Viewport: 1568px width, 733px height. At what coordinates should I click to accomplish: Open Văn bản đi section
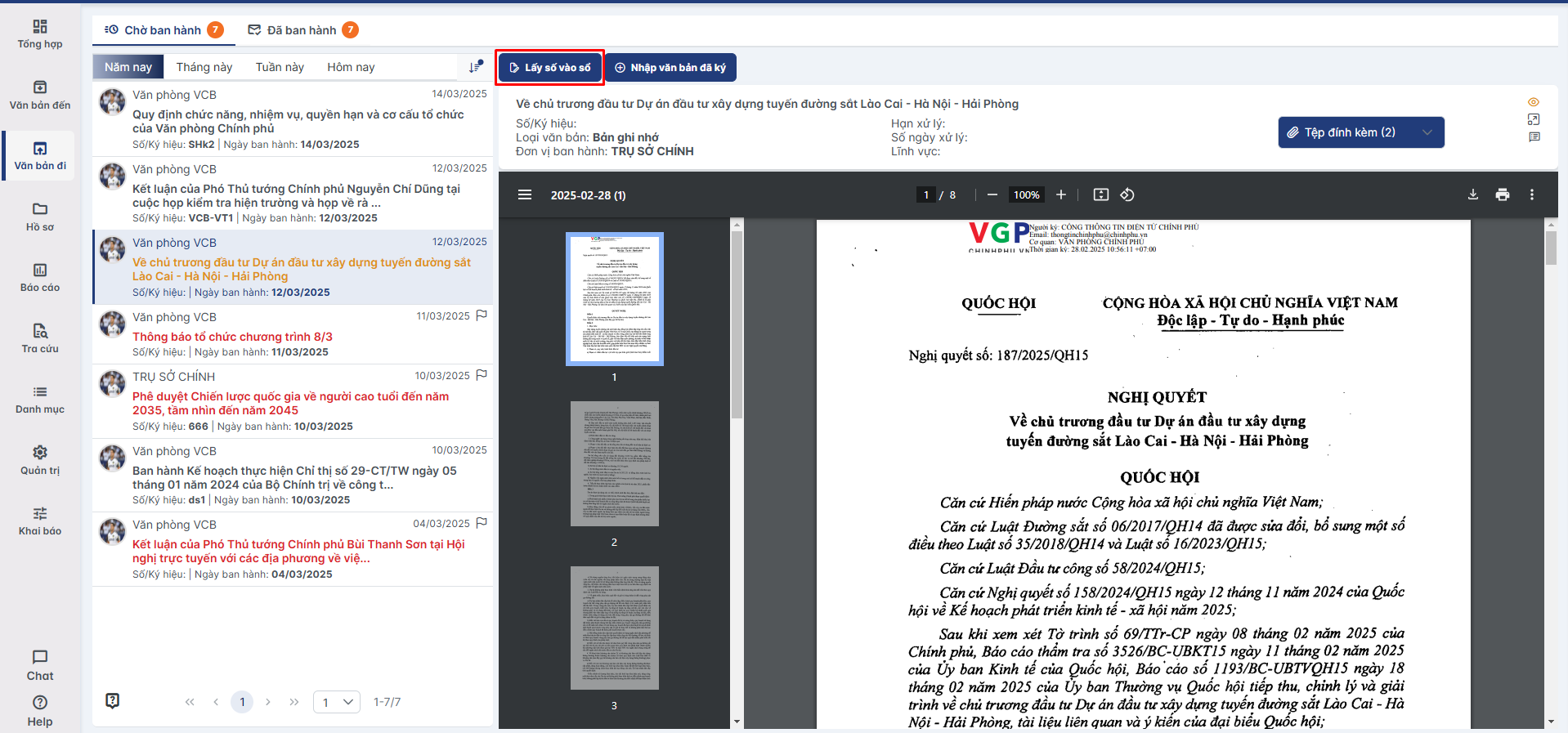[40, 156]
